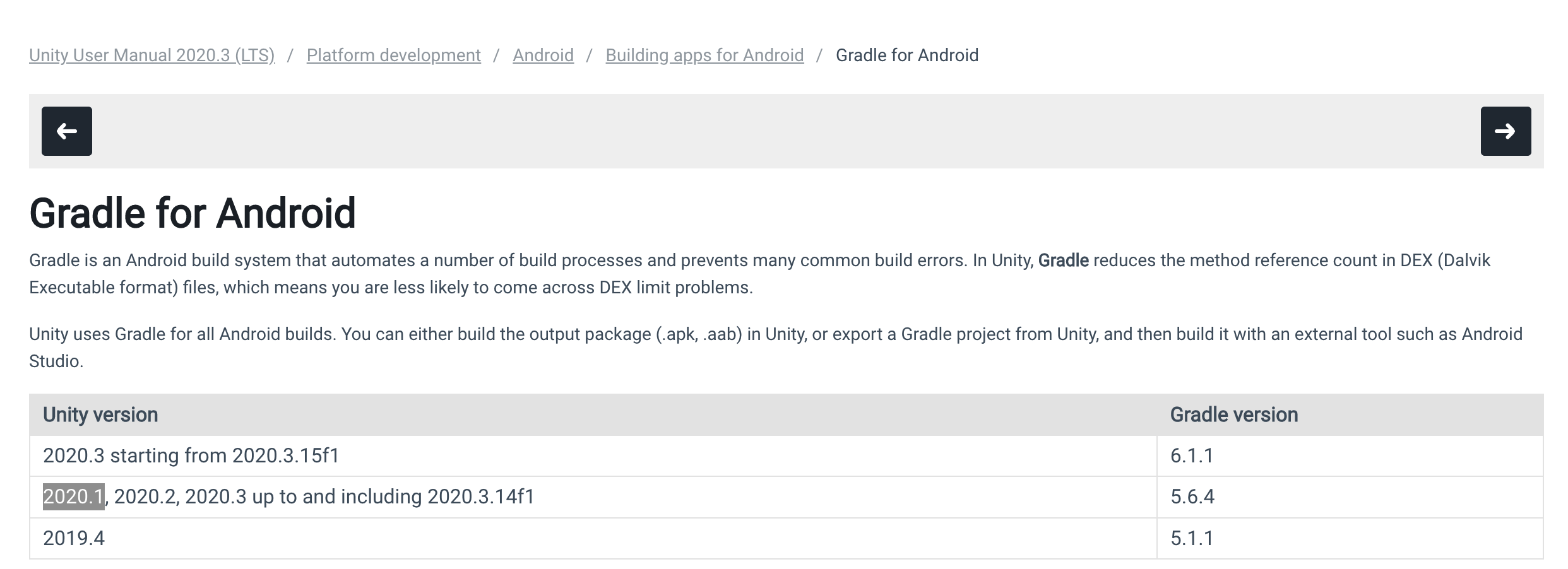Open Building apps for Android page
Image resolution: width=1568 pixels, height=569 pixels.
click(703, 56)
